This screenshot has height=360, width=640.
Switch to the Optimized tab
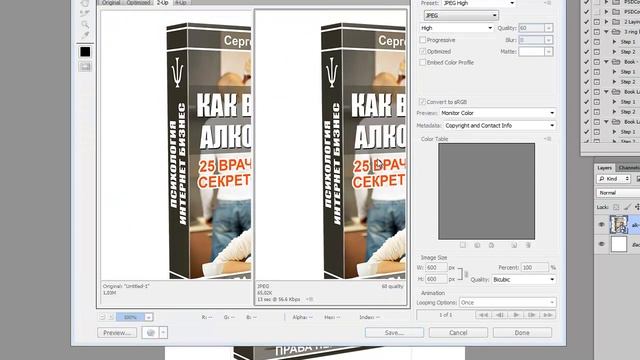click(x=138, y=2)
